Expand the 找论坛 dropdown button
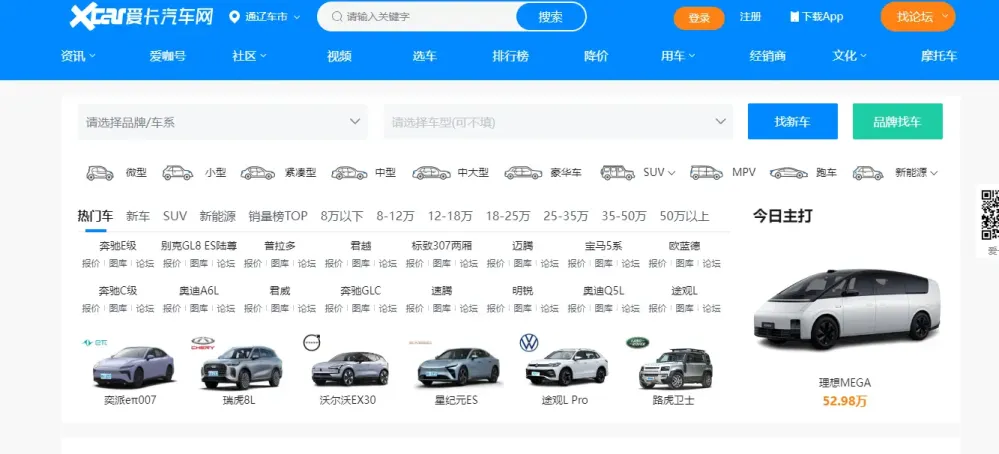 [x=918, y=17]
